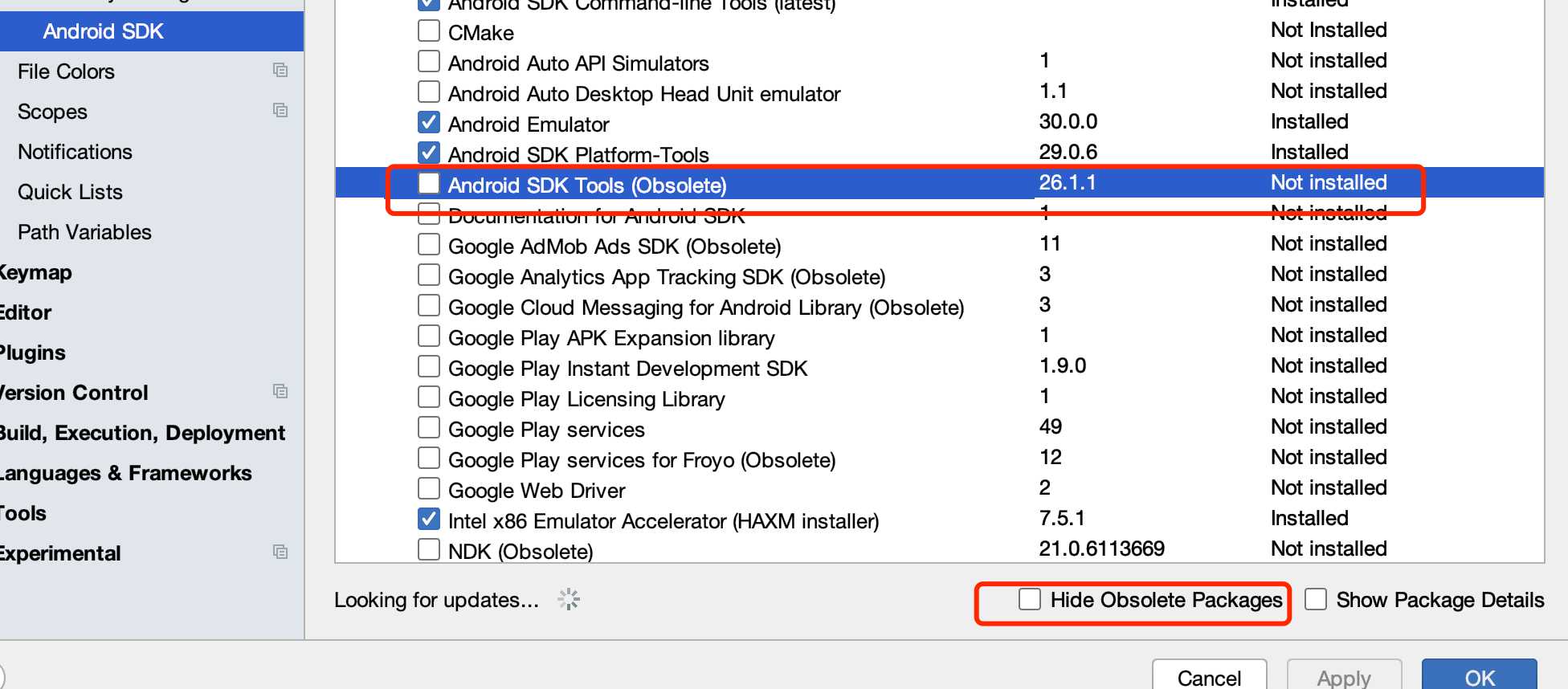
Task: Click Looking for updates status text
Action: [436, 600]
